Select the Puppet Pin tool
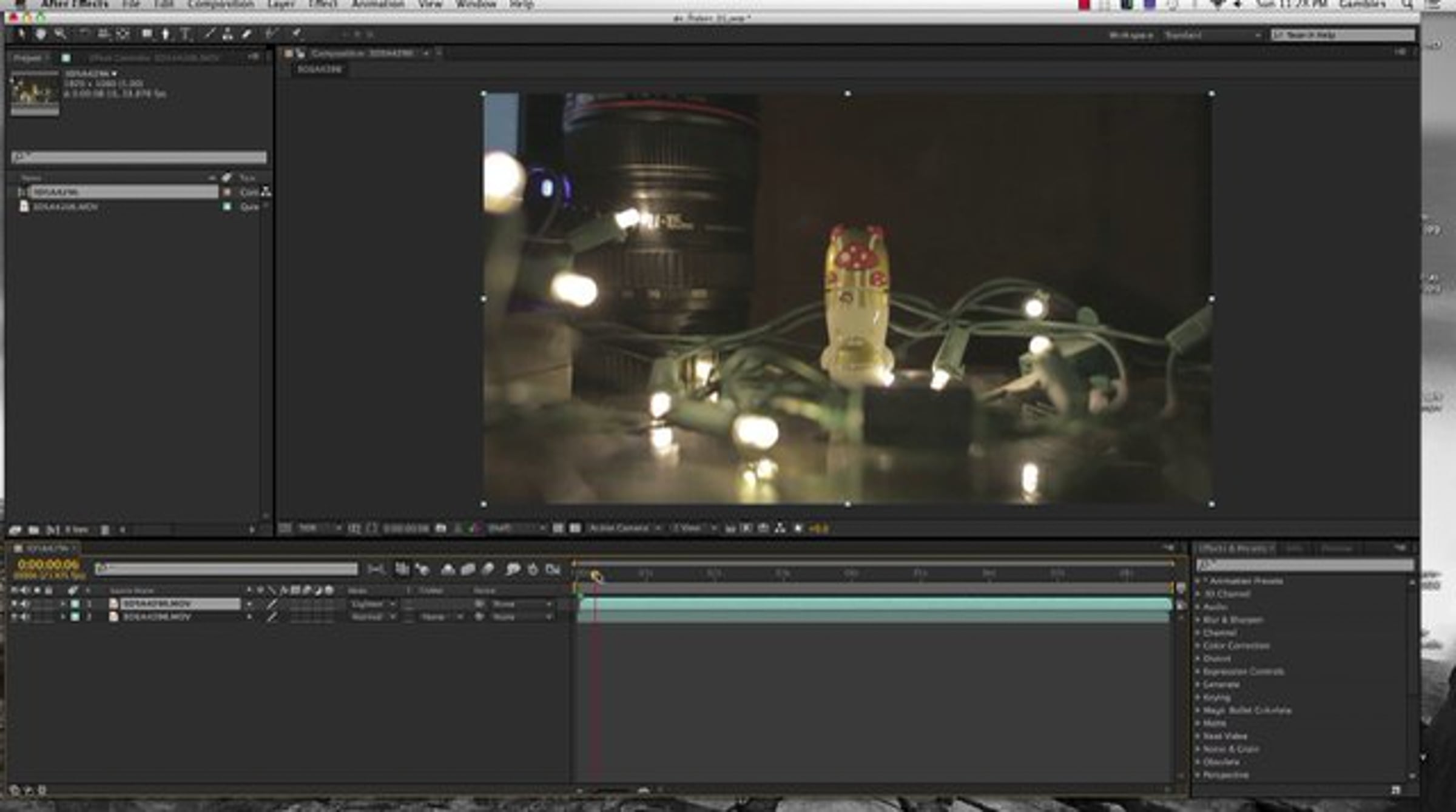1456x812 pixels. (296, 34)
